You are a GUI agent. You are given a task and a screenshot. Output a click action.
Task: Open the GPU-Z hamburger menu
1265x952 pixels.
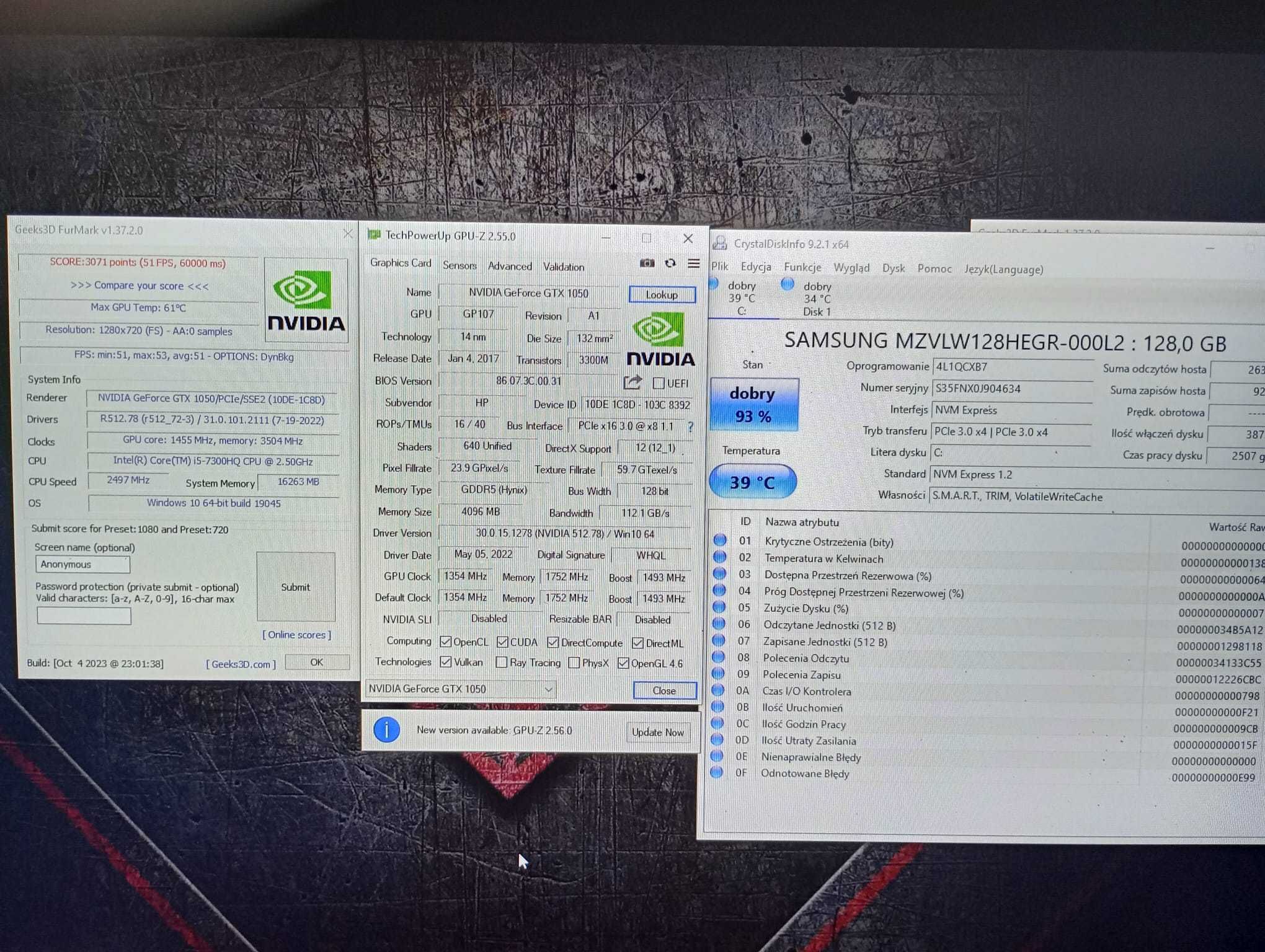pos(694,264)
